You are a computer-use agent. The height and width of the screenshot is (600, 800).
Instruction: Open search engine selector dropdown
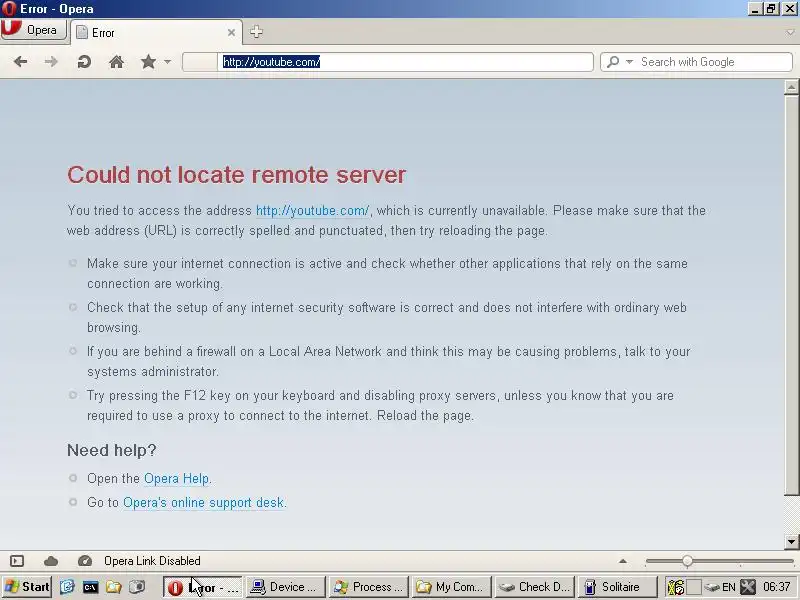[x=630, y=62]
